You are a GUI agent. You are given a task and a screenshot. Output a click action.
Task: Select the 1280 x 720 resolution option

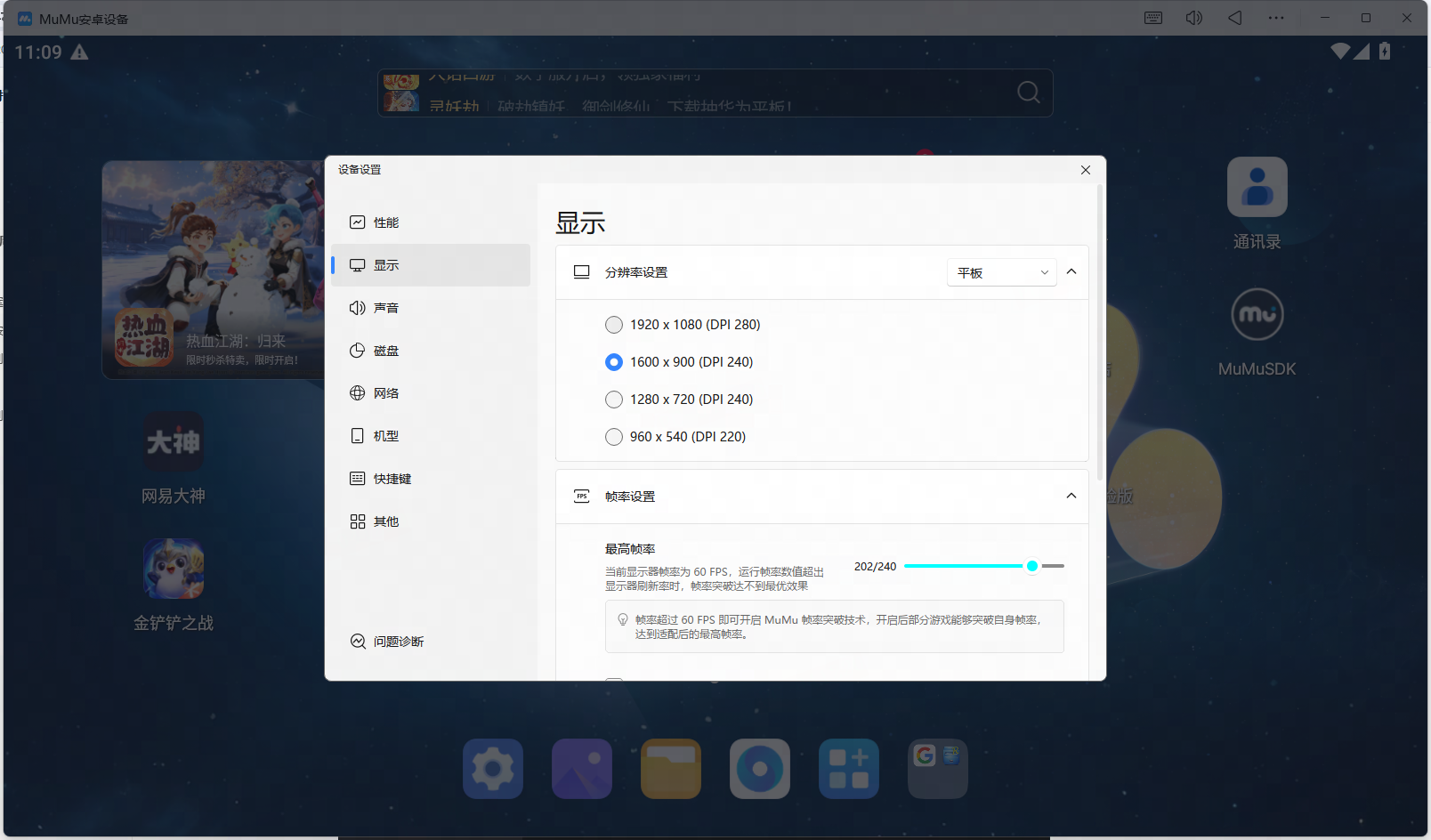(x=614, y=400)
